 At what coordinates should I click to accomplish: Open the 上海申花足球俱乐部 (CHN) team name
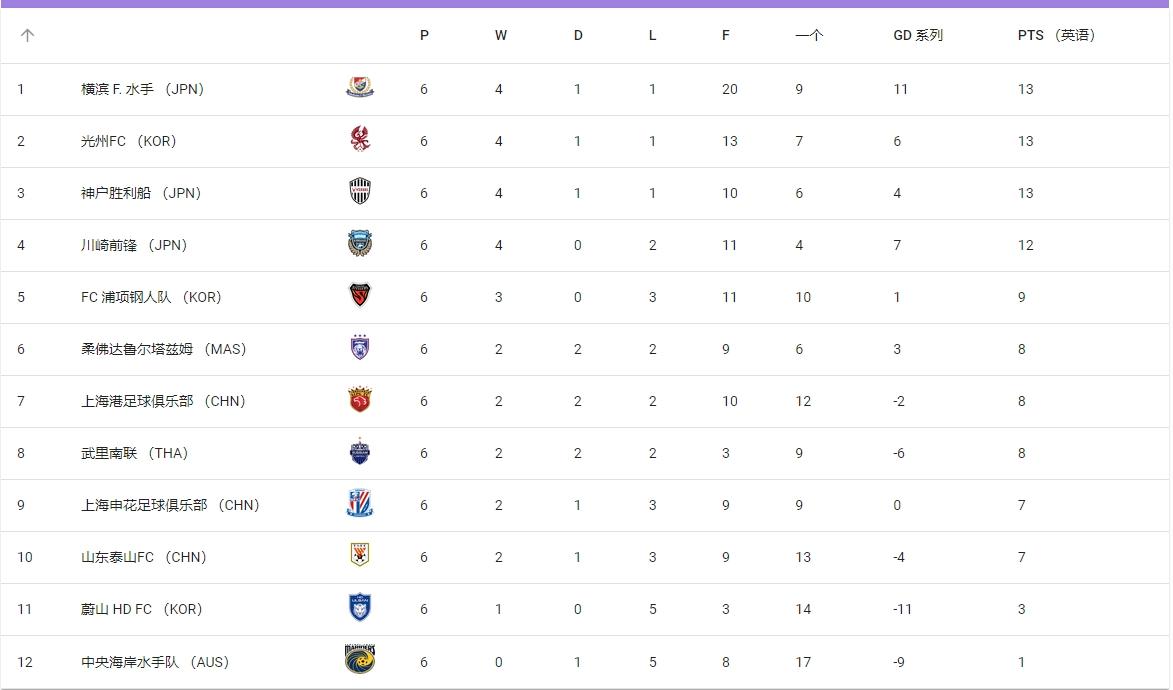[170, 505]
